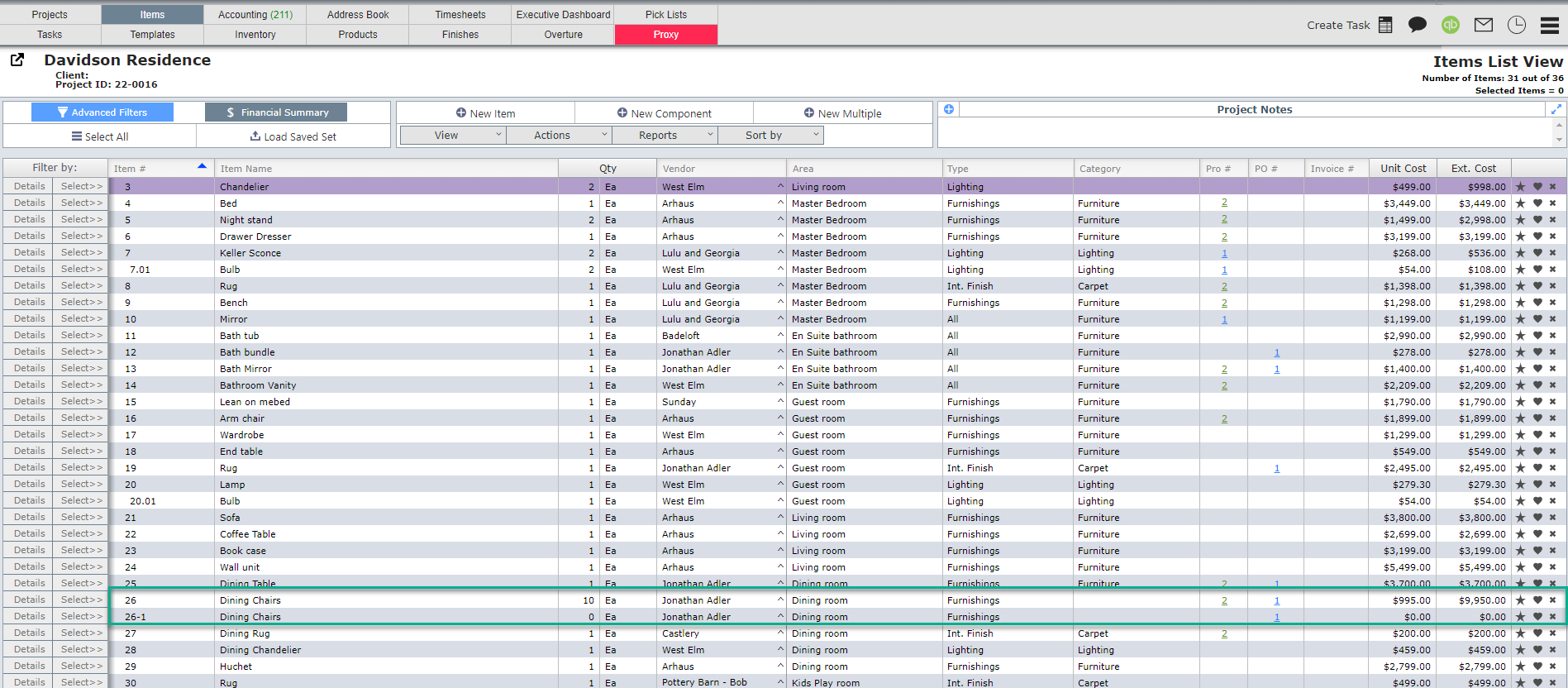Toggle Select for Sofa row

click(81, 517)
